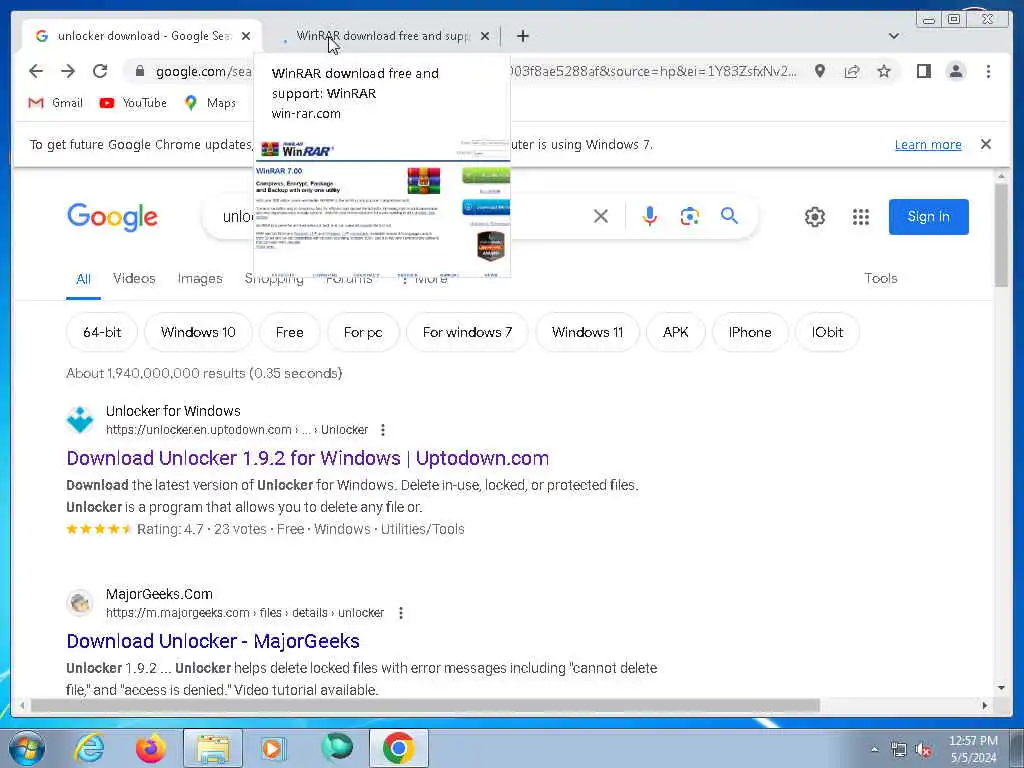Open options dots for MajorGeeks result

pyautogui.click(x=401, y=613)
